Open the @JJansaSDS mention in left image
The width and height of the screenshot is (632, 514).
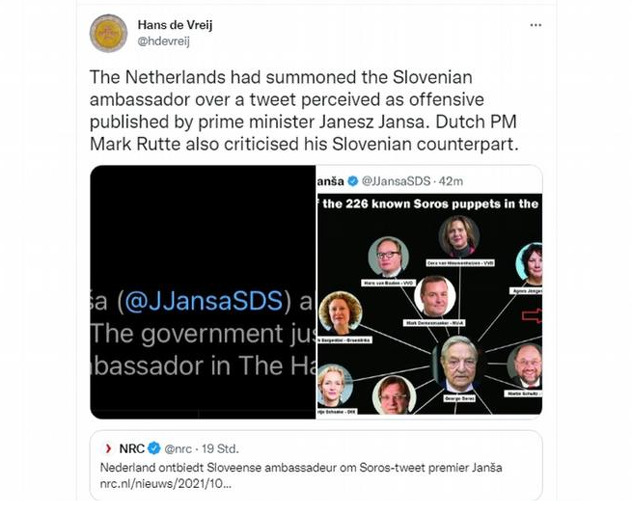tap(204, 301)
